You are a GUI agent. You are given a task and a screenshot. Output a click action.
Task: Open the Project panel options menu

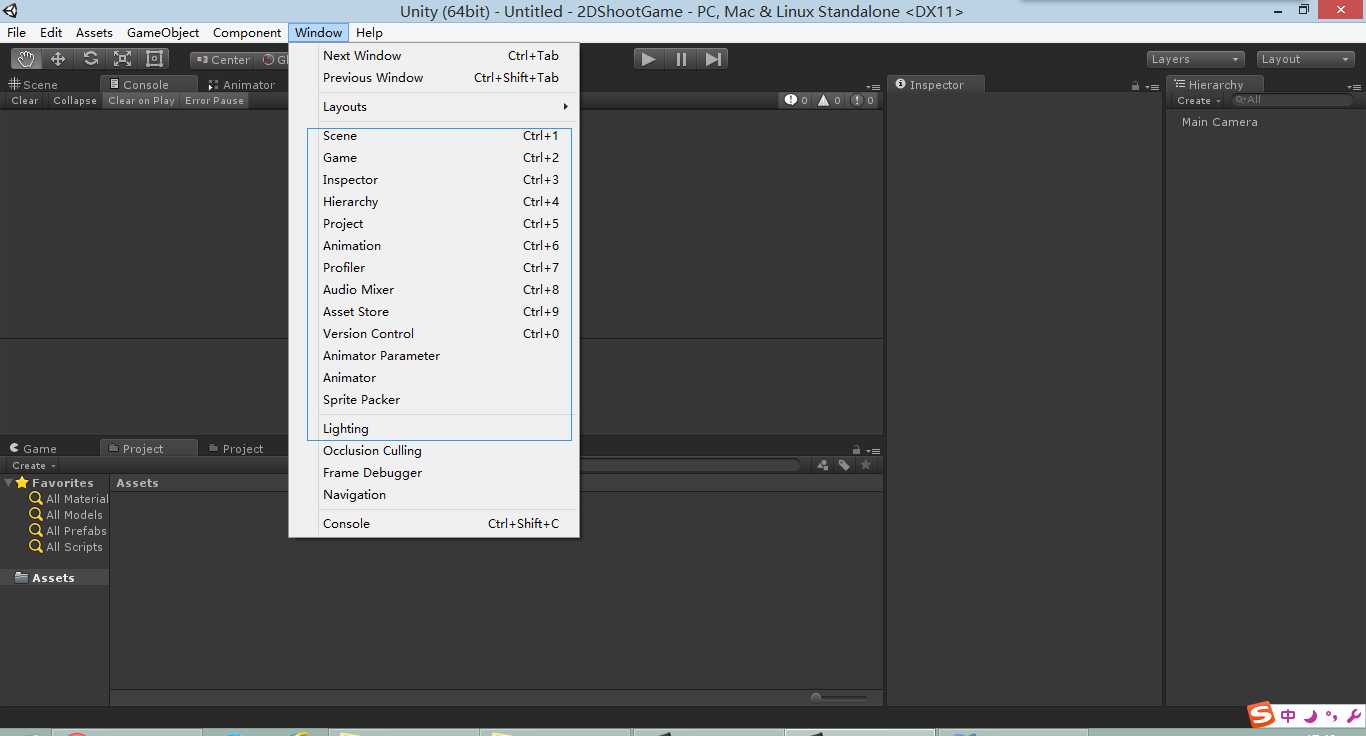click(873, 451)
